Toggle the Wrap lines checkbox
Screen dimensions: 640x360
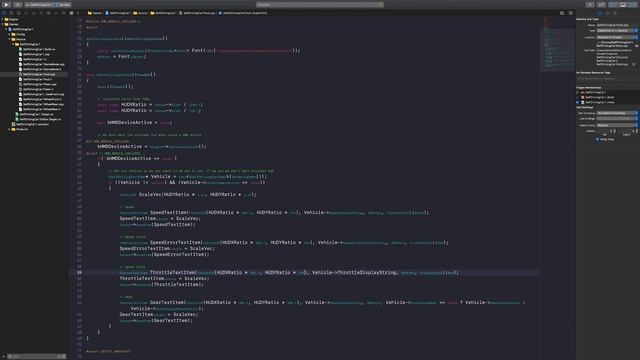pos(598,139)
